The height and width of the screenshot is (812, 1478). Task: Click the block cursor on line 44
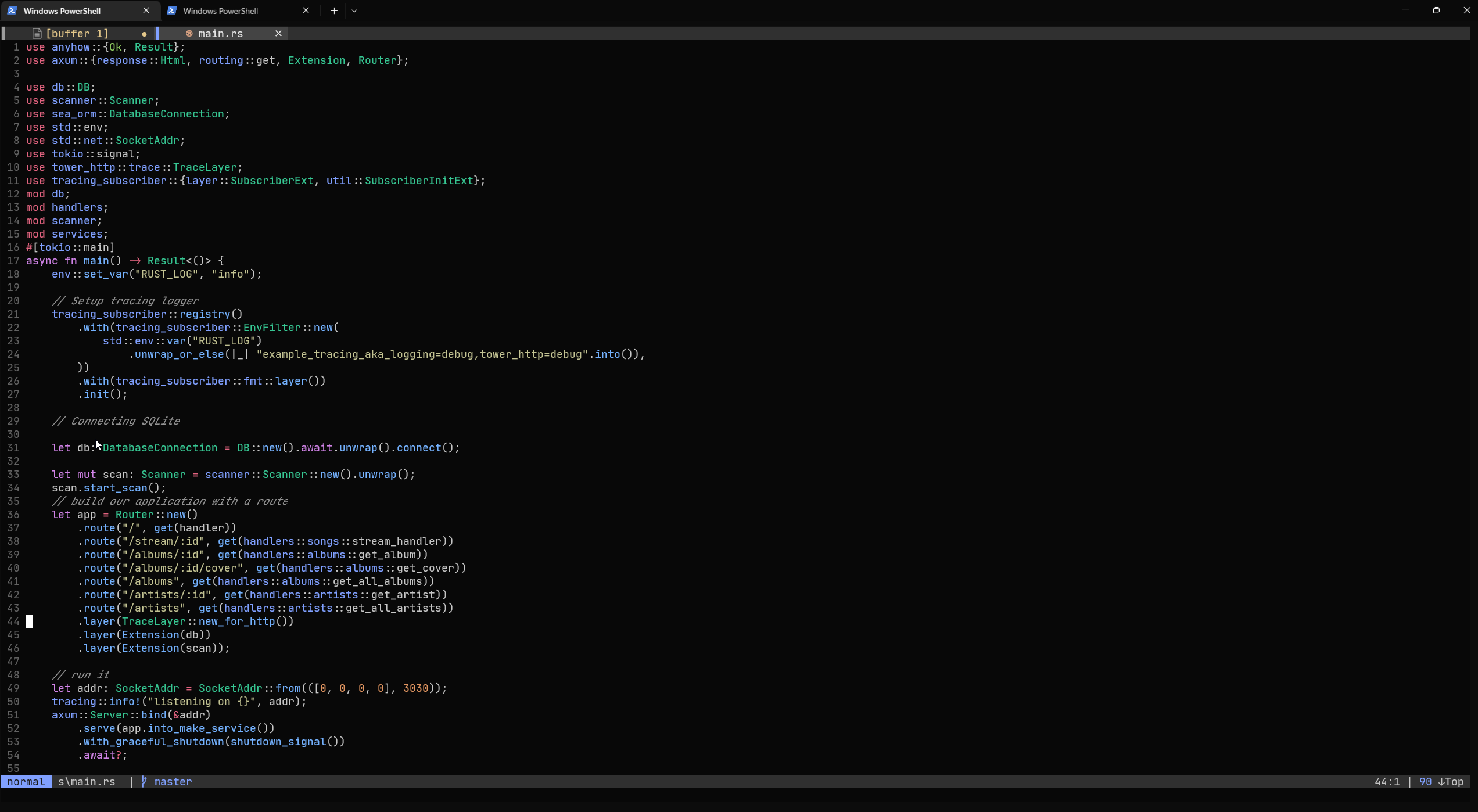[30, 621]
